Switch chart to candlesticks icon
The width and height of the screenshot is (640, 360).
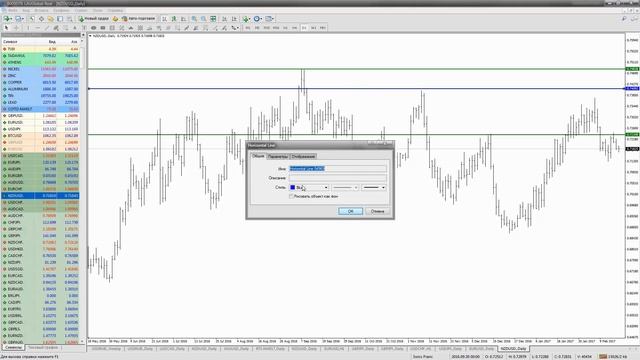[173, 19]
